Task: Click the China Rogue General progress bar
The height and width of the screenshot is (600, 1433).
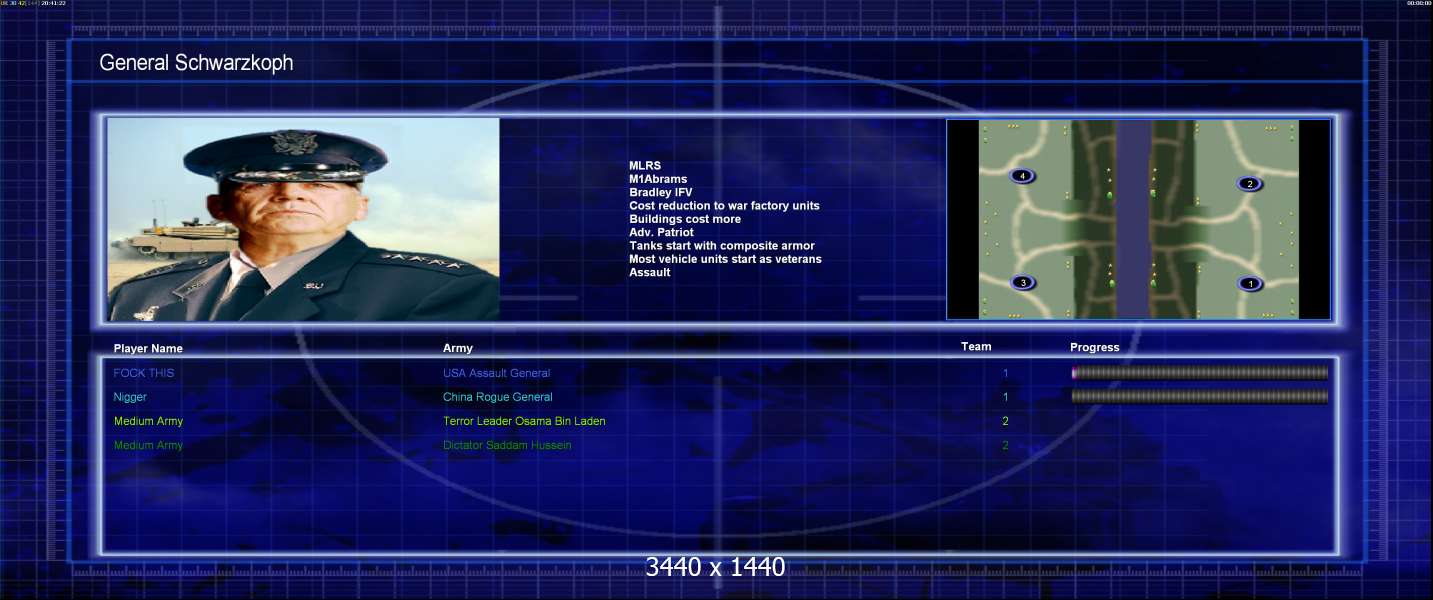Action: coord(1200,397)
